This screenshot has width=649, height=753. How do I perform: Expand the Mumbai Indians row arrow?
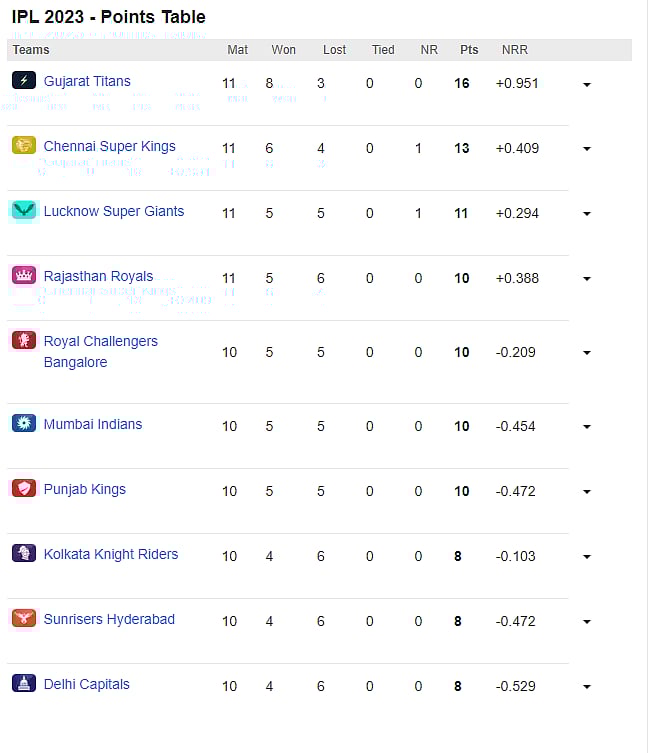pos(587,428)
